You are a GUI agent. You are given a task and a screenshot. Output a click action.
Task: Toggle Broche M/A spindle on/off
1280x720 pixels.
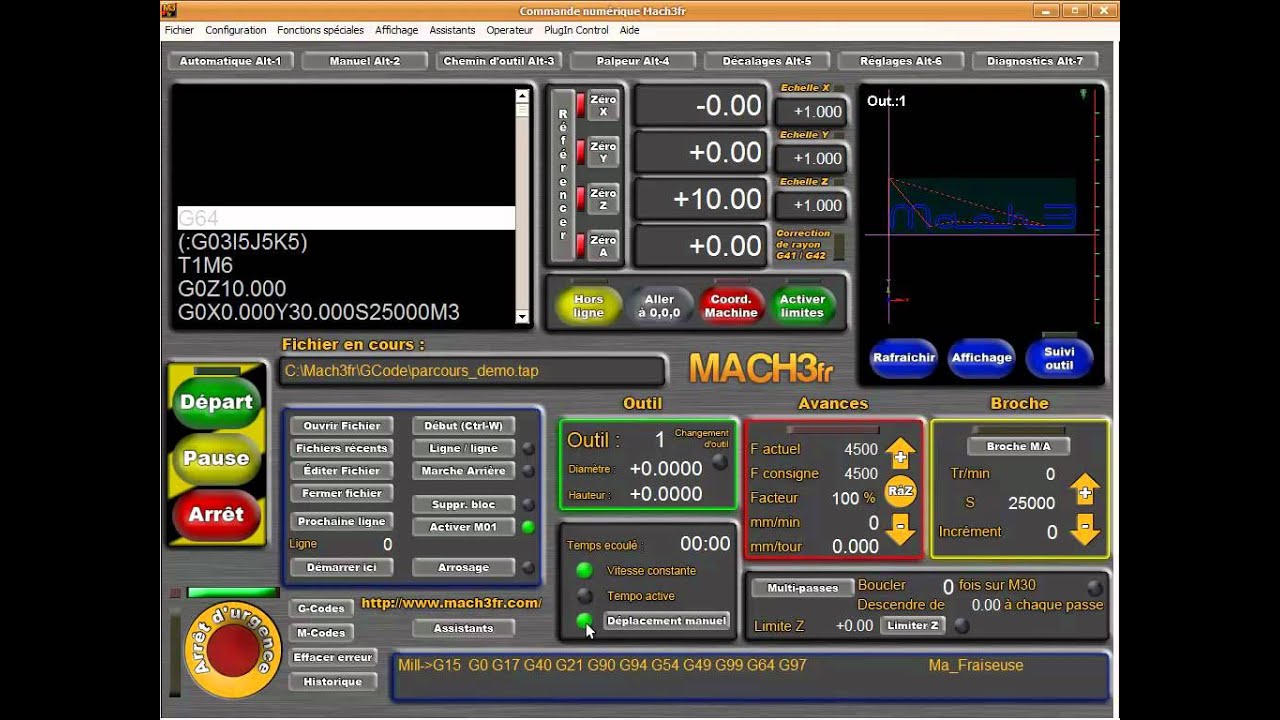tap(1018, 446)
